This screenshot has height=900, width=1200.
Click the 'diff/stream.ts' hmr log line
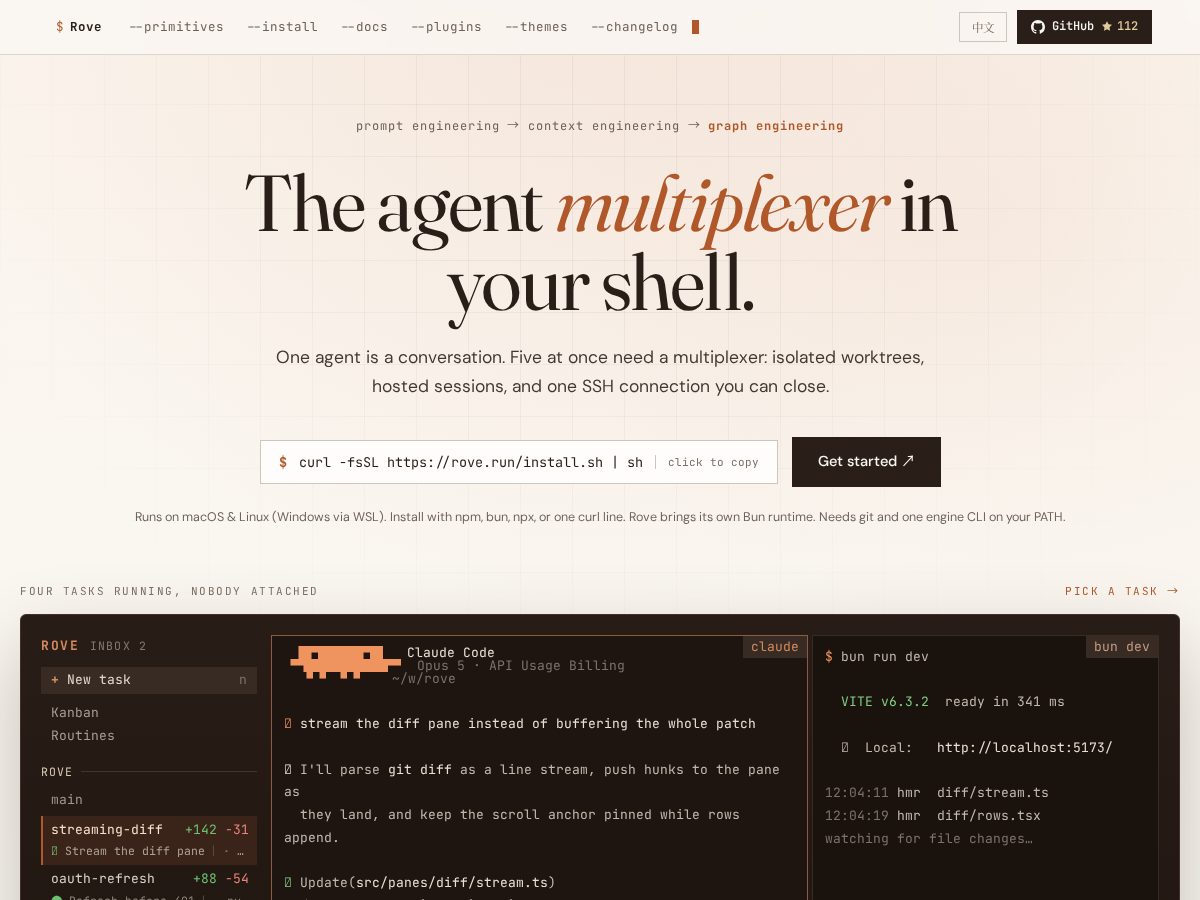click(937, 793)
